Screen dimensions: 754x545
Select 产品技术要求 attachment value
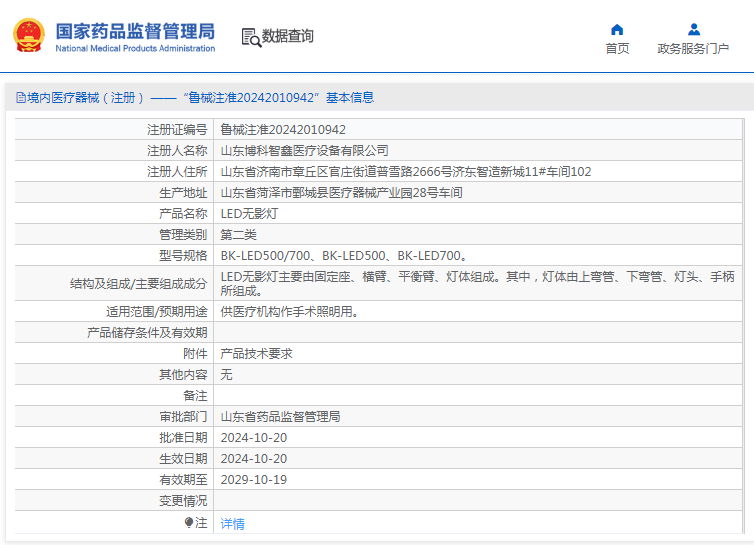(x=256, y=354)
